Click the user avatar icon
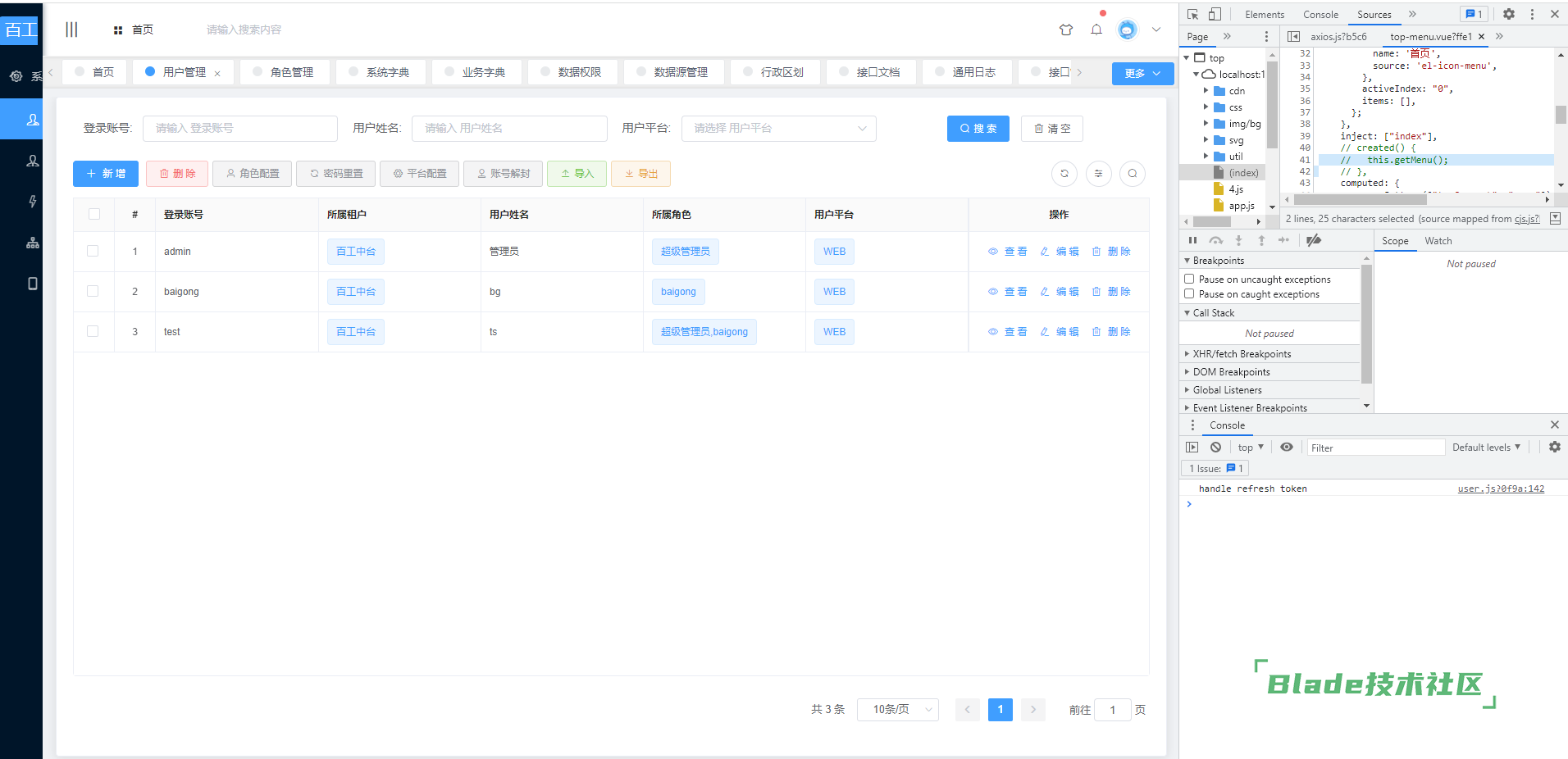 [1128, 30]
